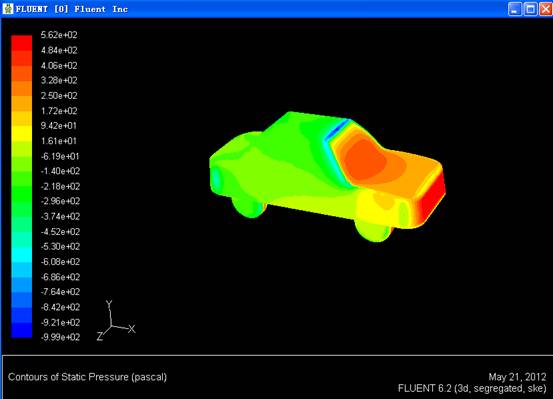Select the red 5.62e+02 legend color band
The height and width of the screenshot is (399, 553).
pyautogui.click(x=22, y=43)
